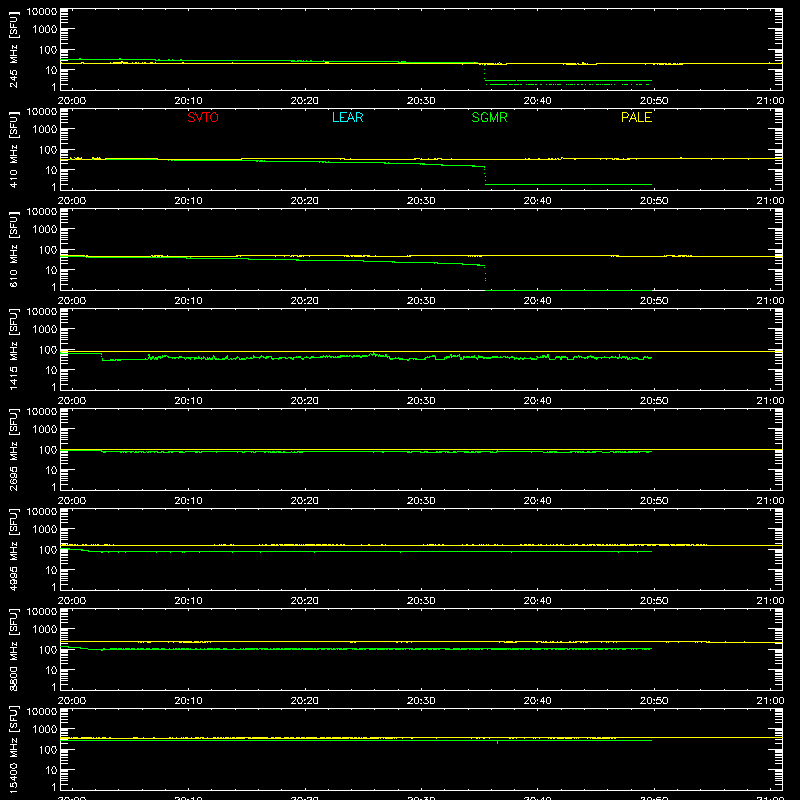Select the '15400 MHz [SFU]' axis title
800x800 pixels.
tap(13, 749)
